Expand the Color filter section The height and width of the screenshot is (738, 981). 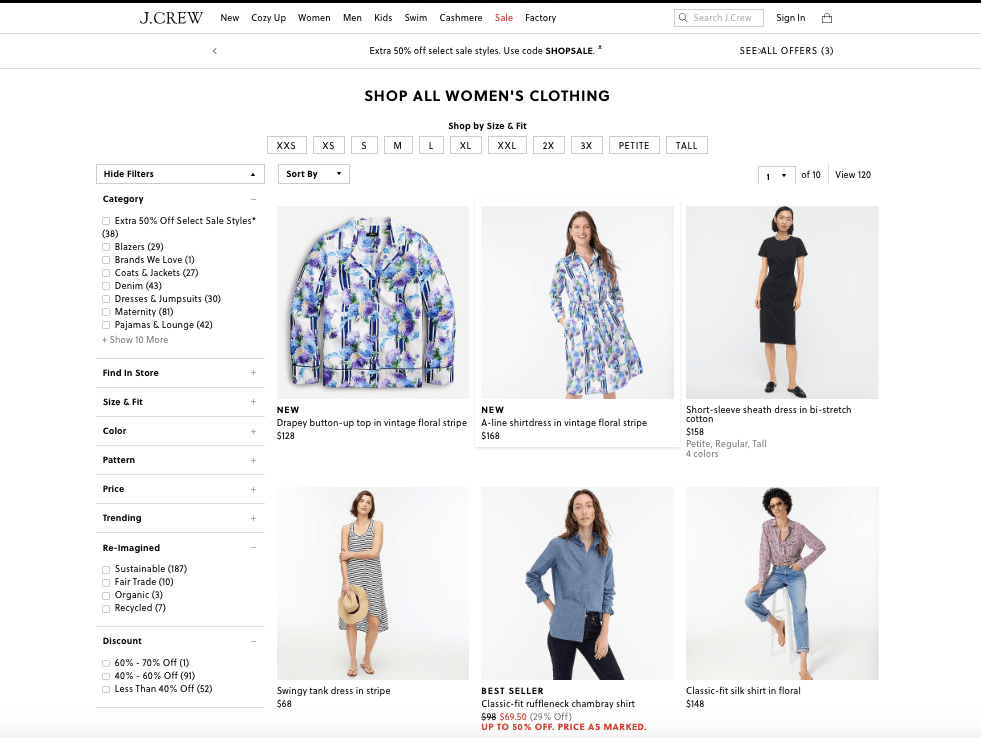click(x=253, y=431)
